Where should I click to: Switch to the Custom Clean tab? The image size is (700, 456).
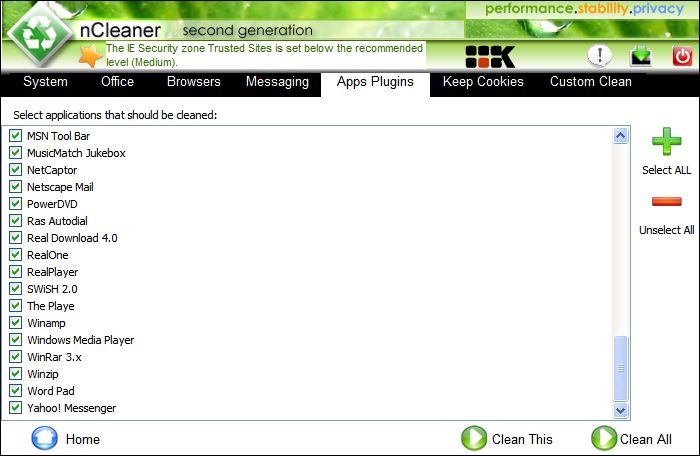pos(591,82)
